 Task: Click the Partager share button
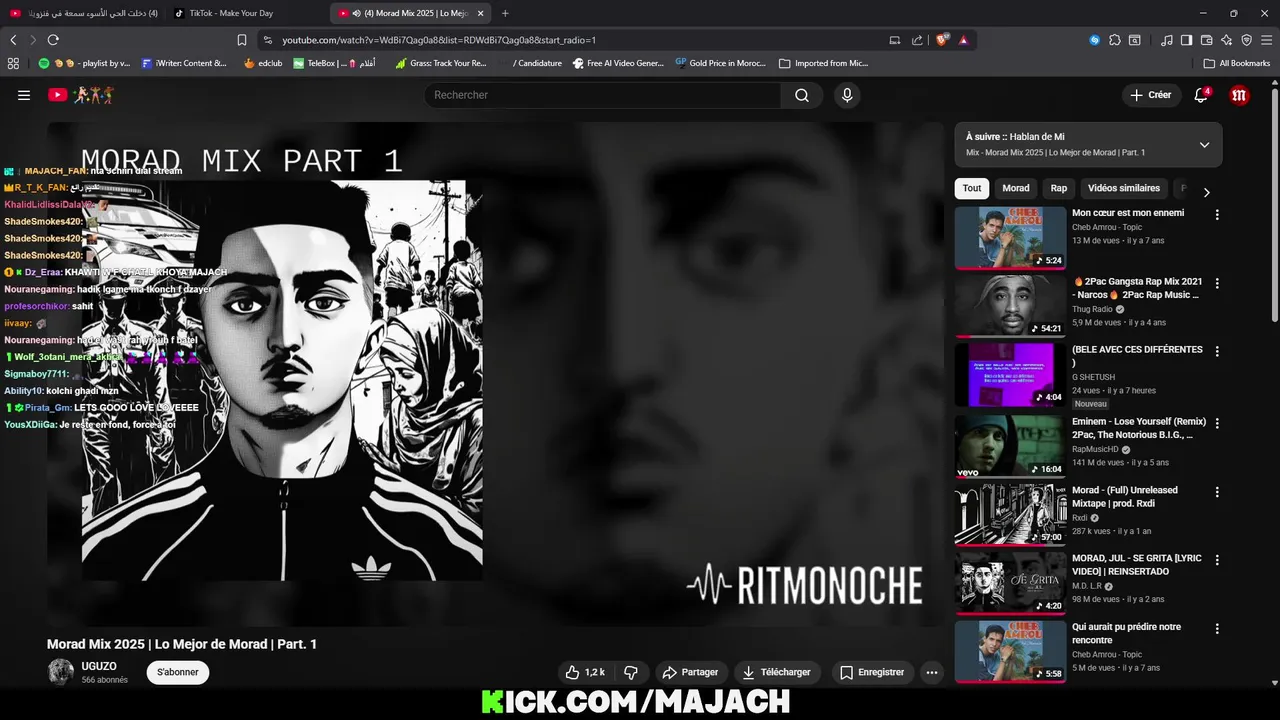[x=691, y=672]
